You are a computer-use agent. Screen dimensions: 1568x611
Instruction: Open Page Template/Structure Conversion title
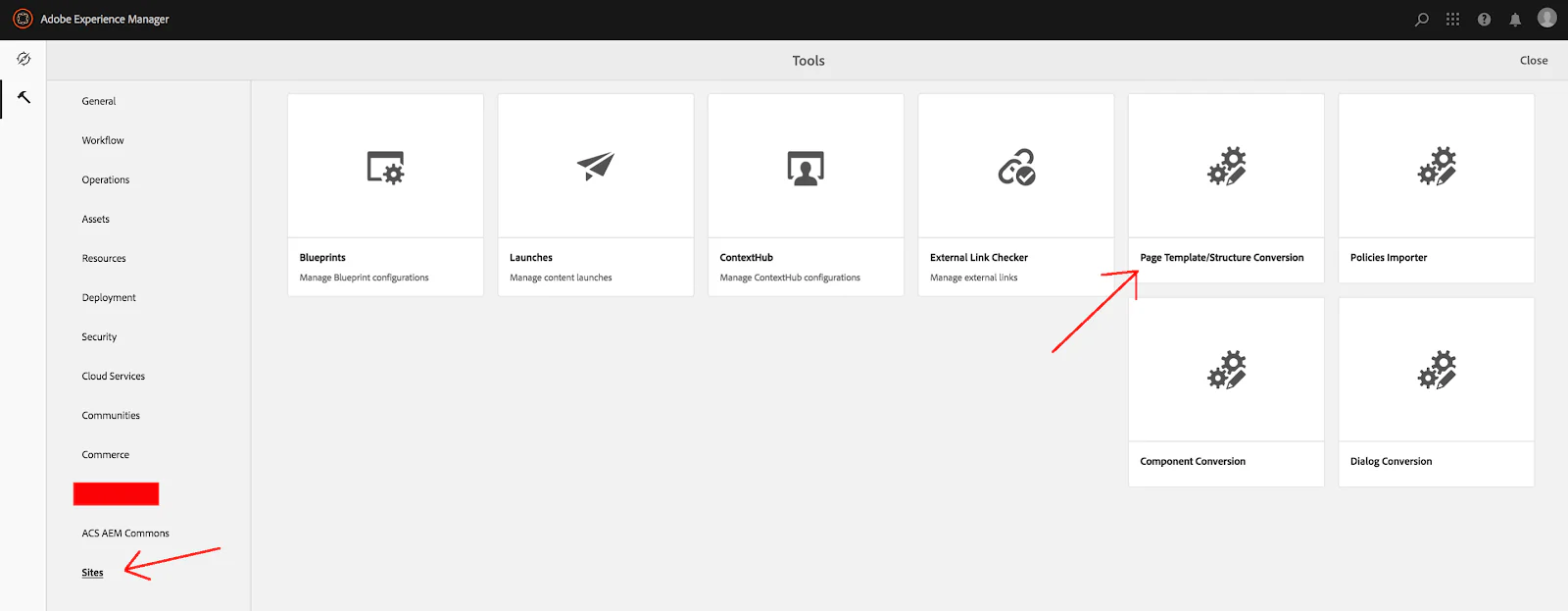1222,257
